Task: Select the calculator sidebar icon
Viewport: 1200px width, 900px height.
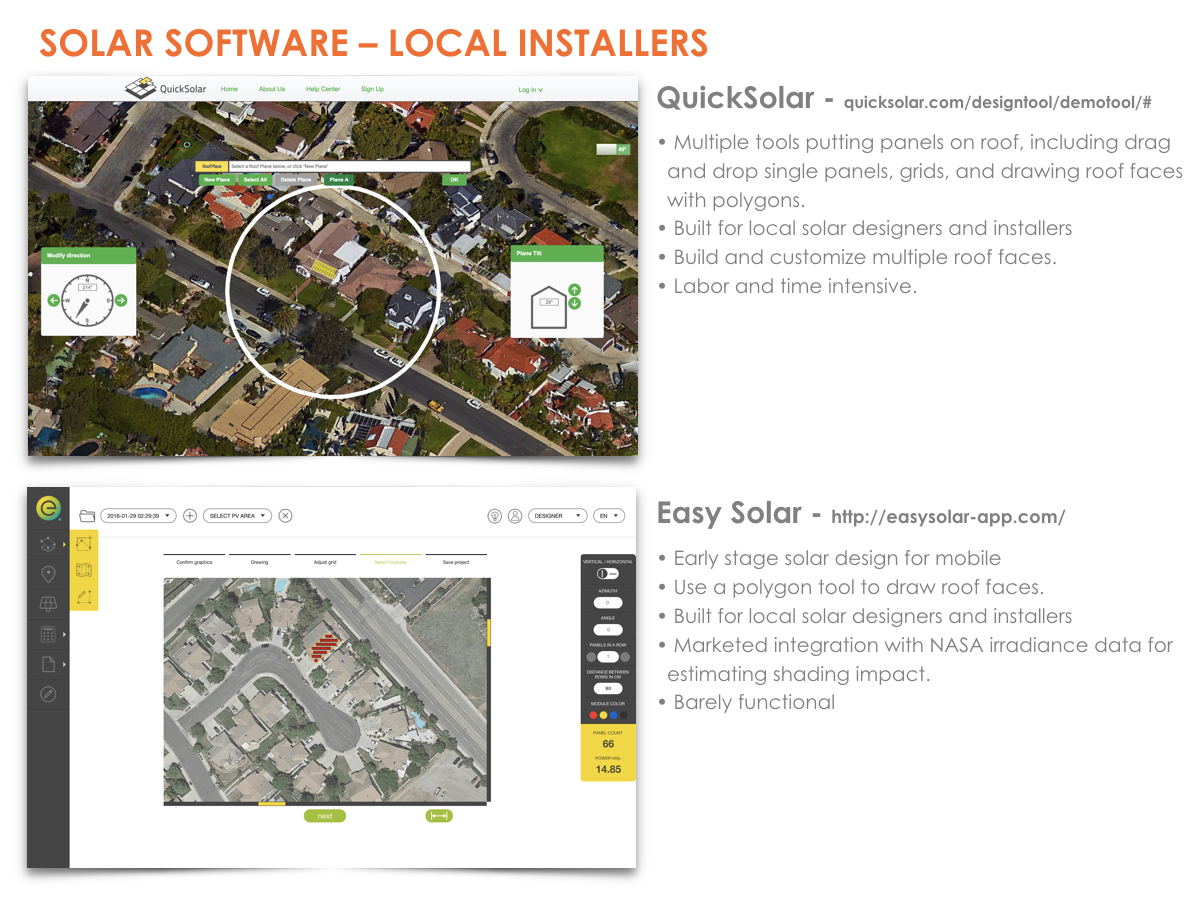Action: 47,634
